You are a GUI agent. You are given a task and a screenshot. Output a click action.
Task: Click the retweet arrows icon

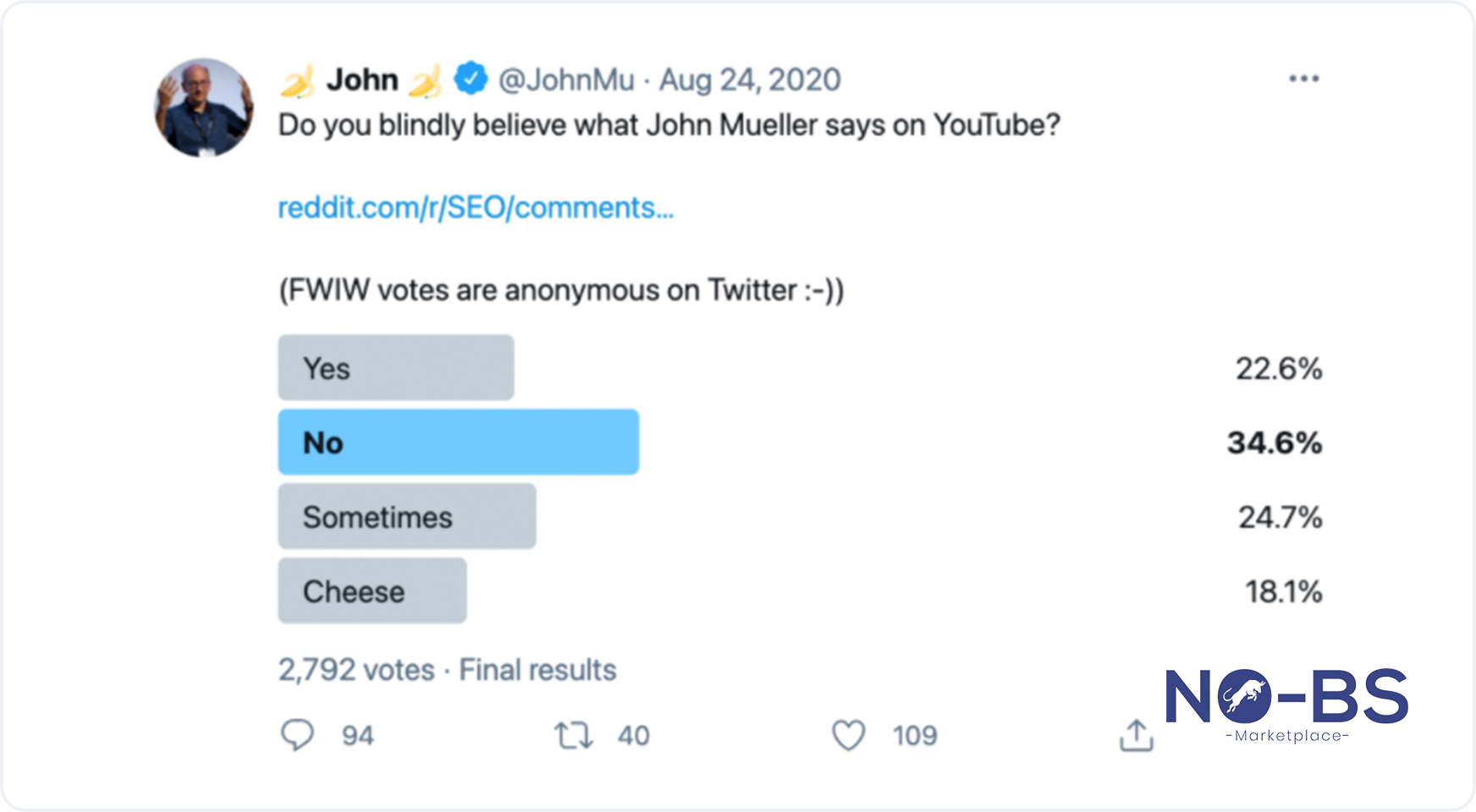point(574,735)
